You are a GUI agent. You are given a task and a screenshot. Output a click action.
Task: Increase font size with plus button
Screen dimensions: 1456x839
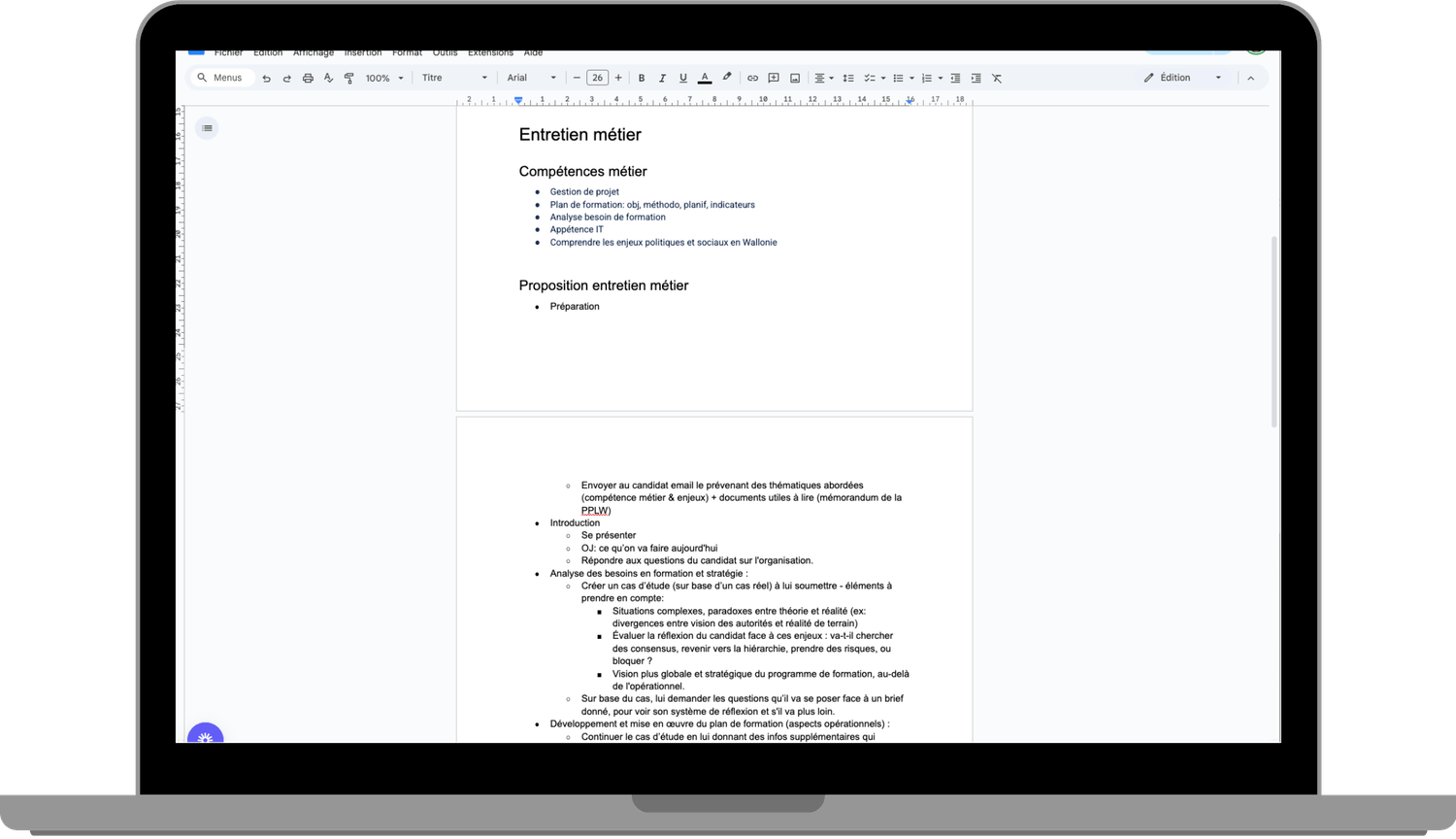click(618, 78)
